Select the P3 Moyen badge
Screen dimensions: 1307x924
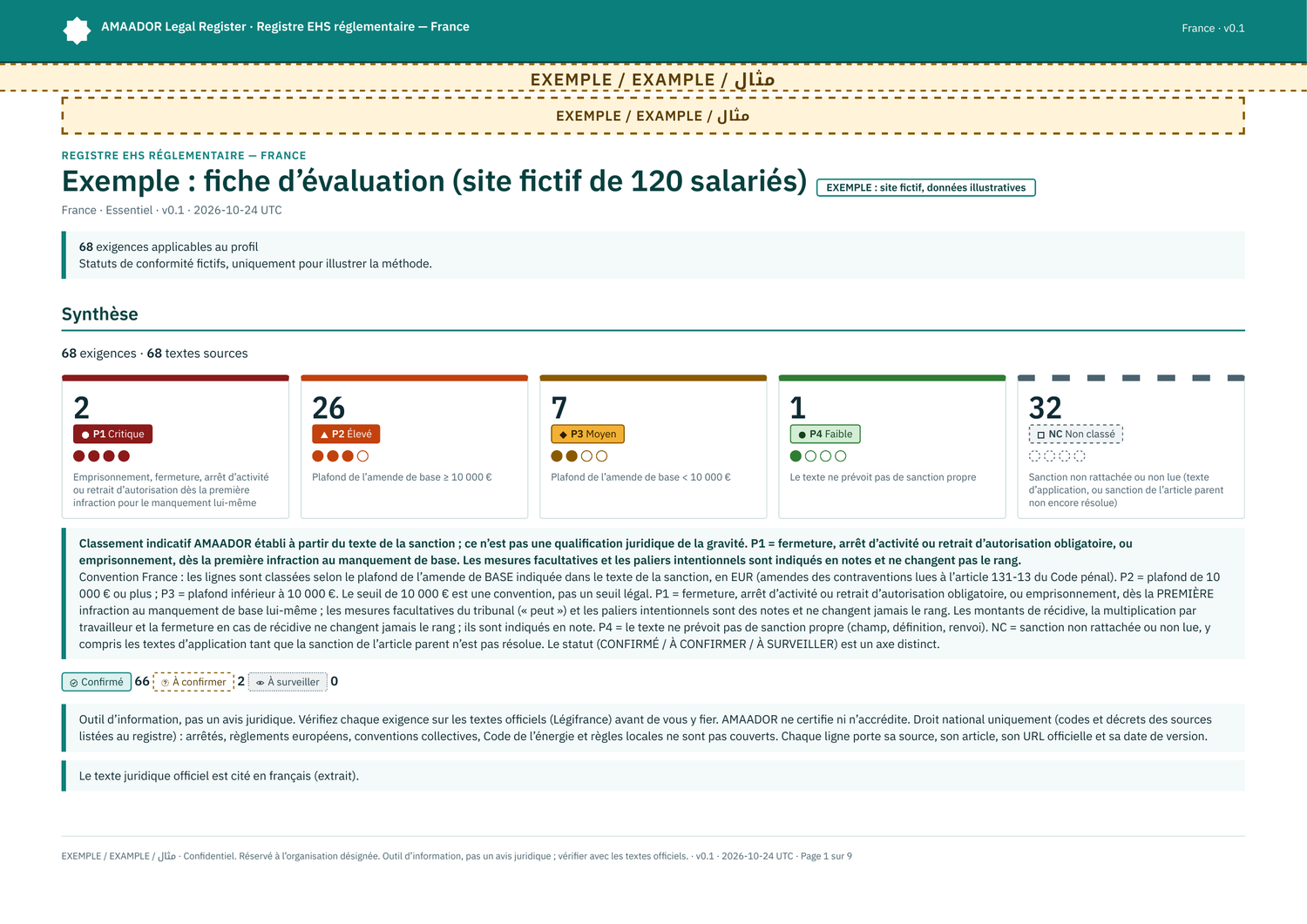tap(587, 434)
